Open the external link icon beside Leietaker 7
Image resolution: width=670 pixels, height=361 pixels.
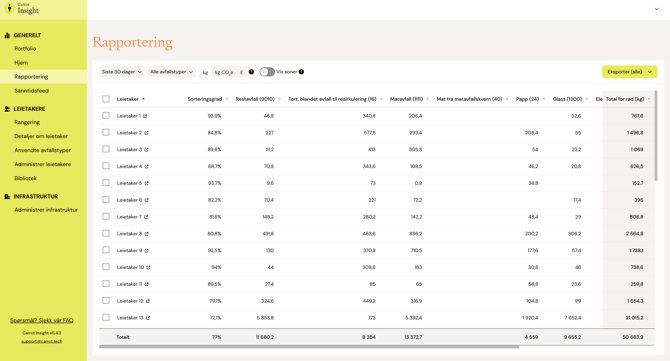tap(146, 217)
